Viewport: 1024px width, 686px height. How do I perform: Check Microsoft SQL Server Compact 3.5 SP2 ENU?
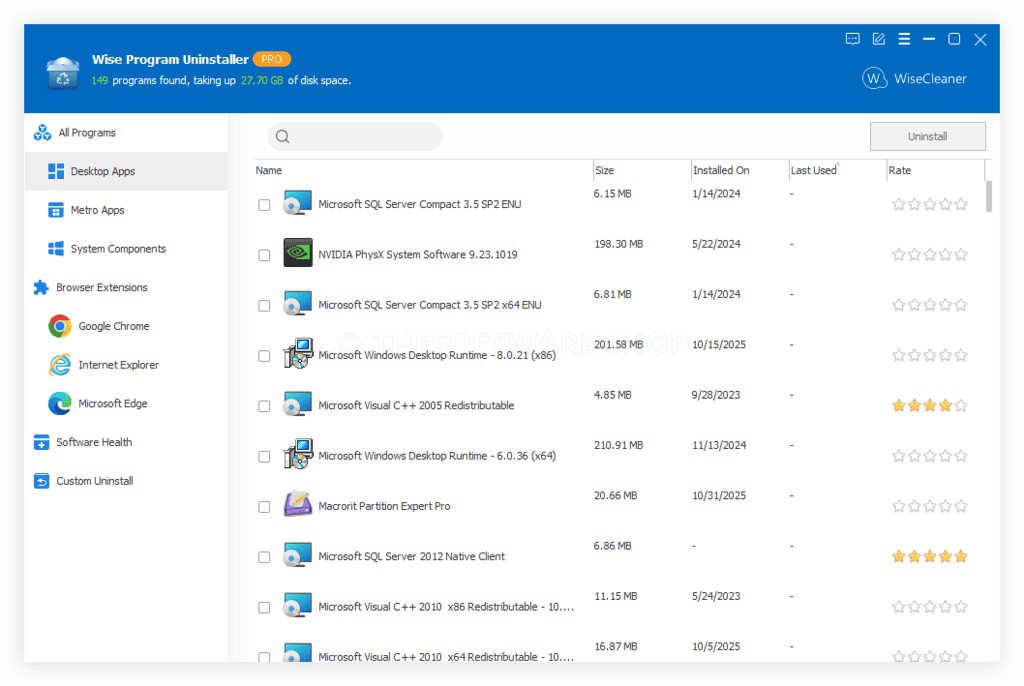(x=264, y=205)
